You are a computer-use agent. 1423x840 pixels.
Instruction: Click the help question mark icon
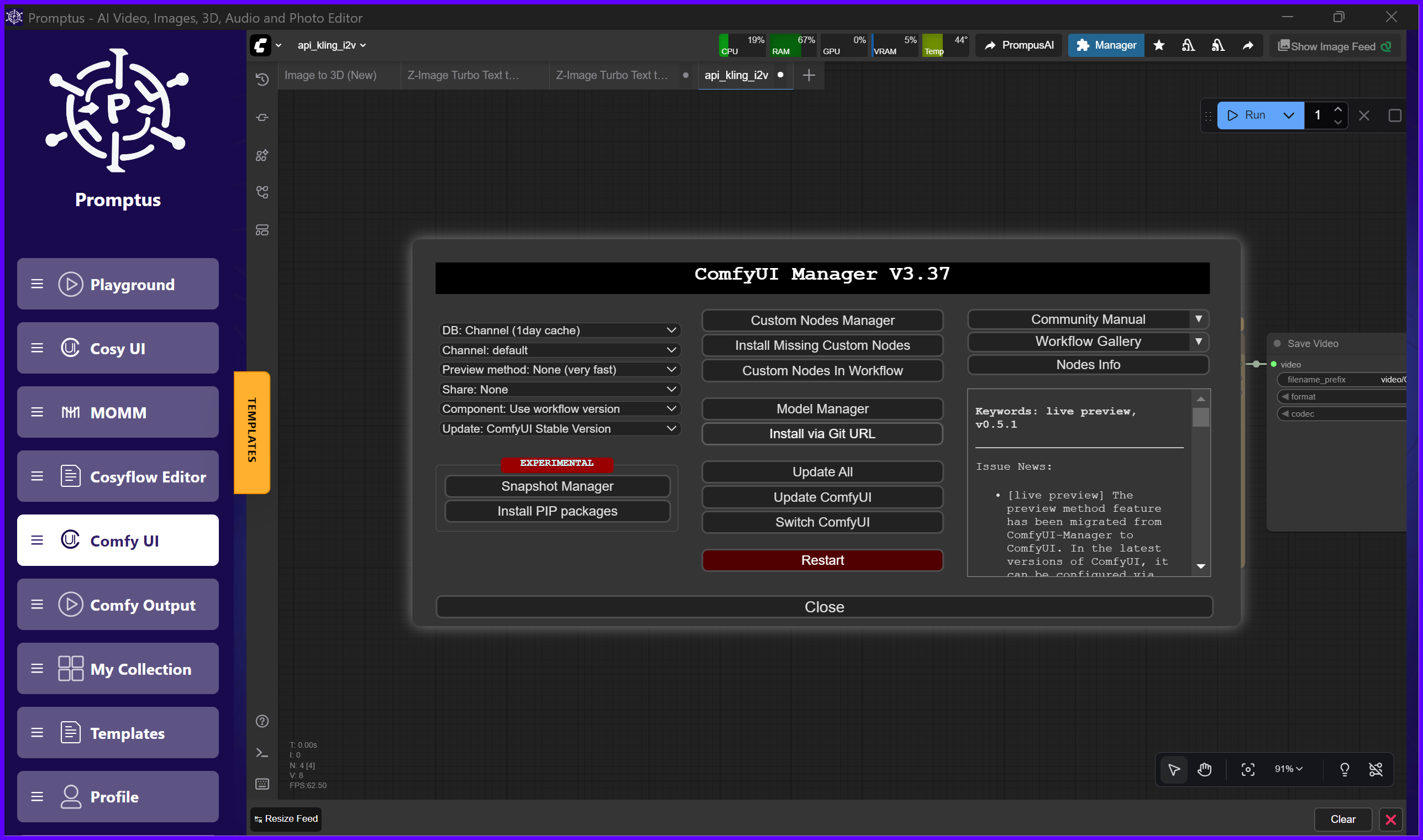tap(262, 721)
